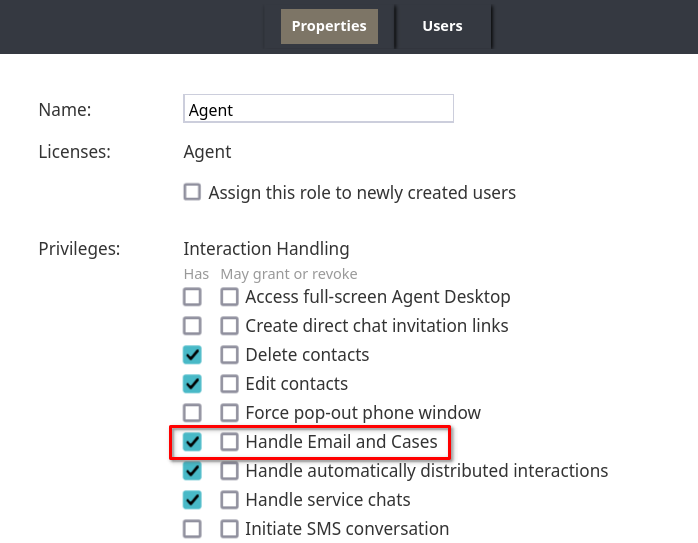Screen dimensions: 698x543
Task: Check May grant for Handle Email and Cases
Action: (x=229, y=442)
